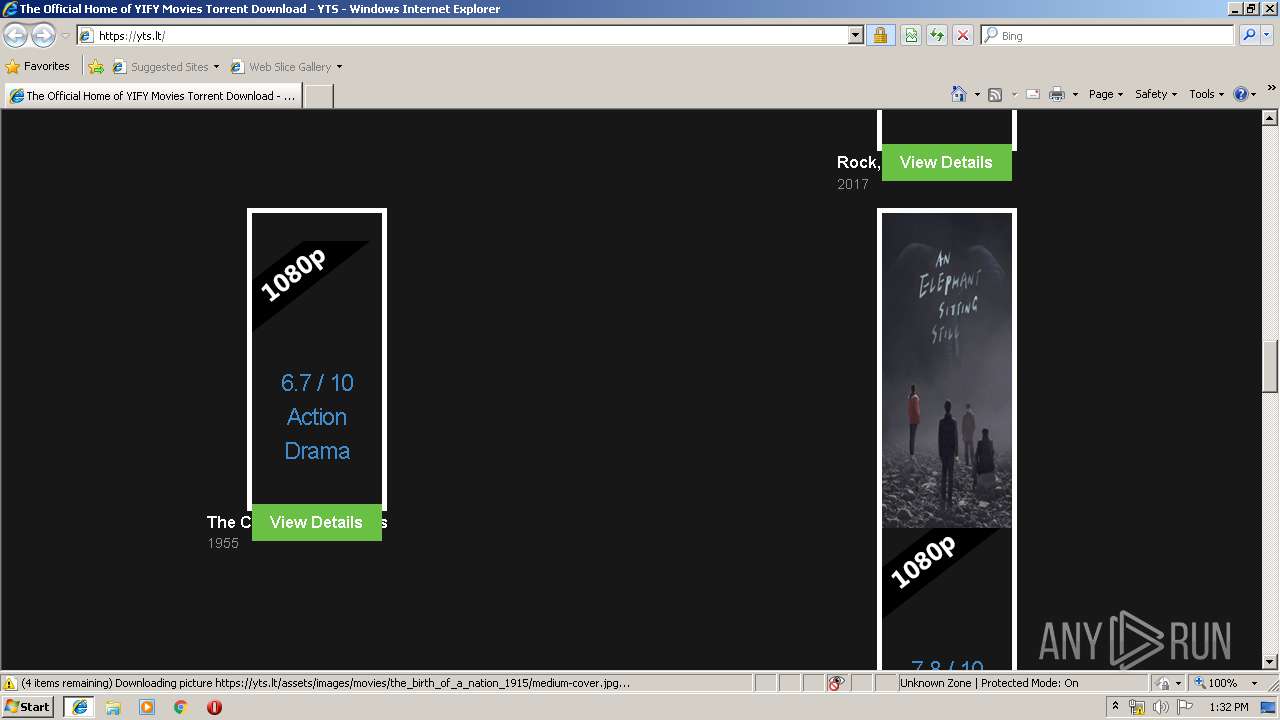Open the Tools menu
Viewport: 1280px width, 720px height.
[1206, 94]
